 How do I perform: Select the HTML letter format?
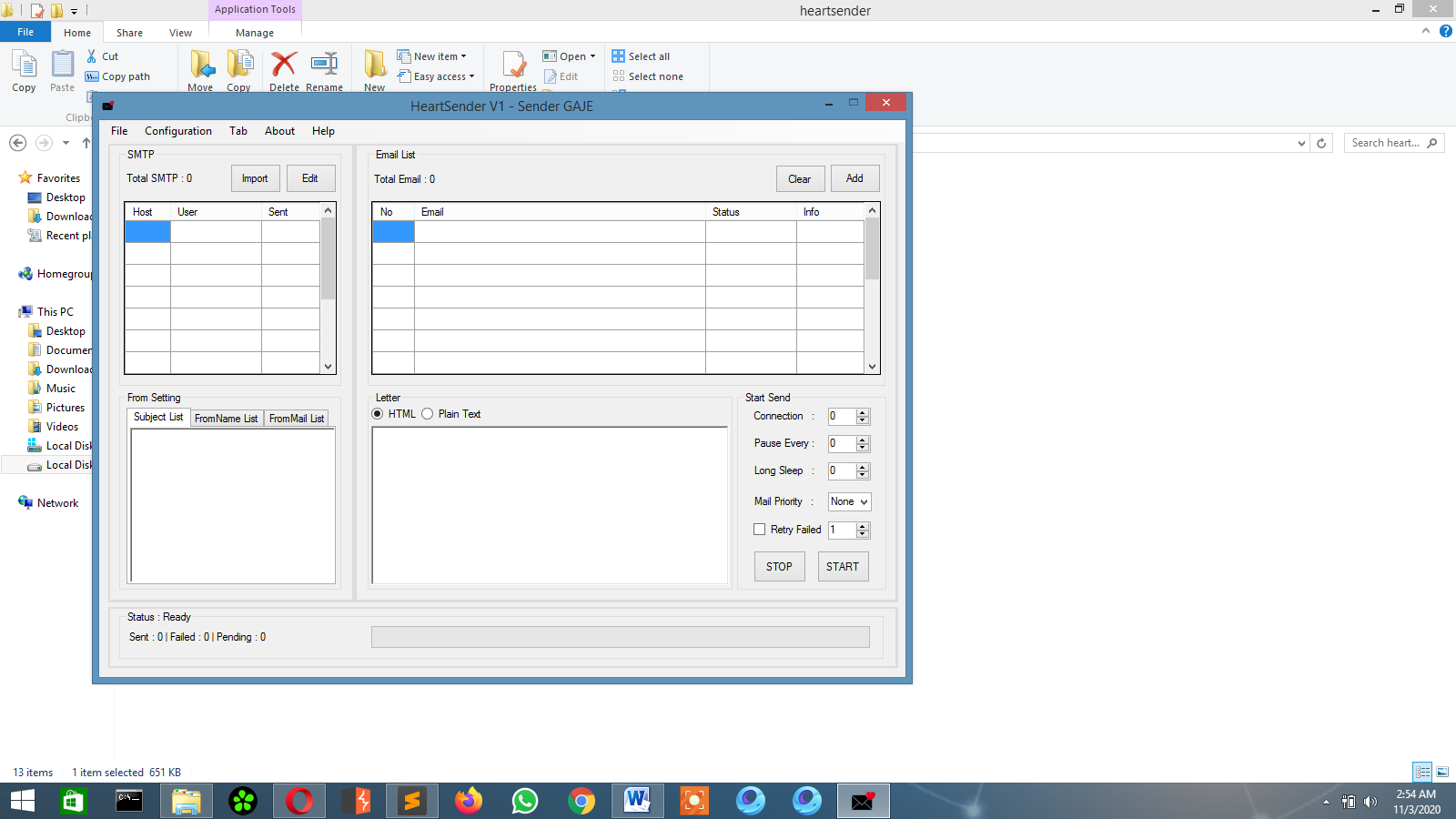378,413
